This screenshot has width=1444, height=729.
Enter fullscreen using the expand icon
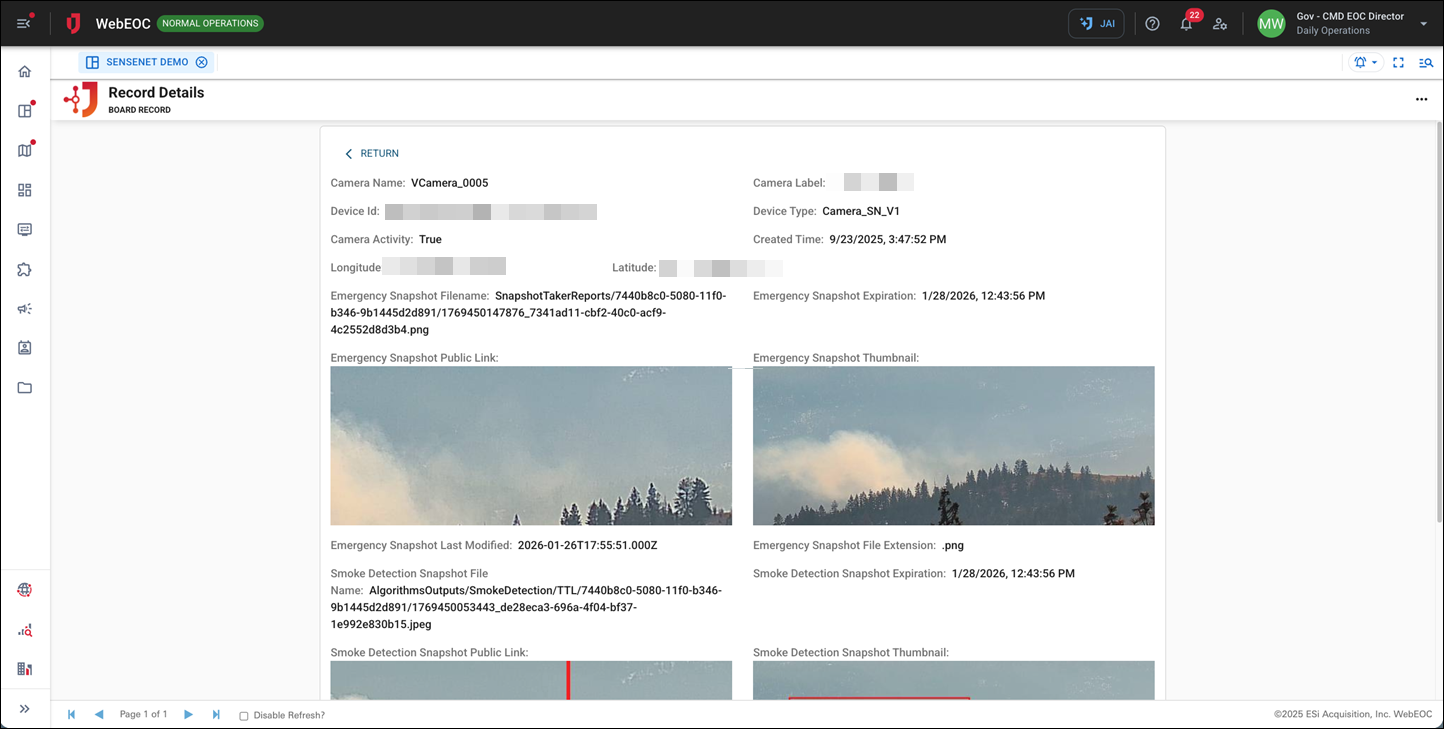pos(1398,62)
